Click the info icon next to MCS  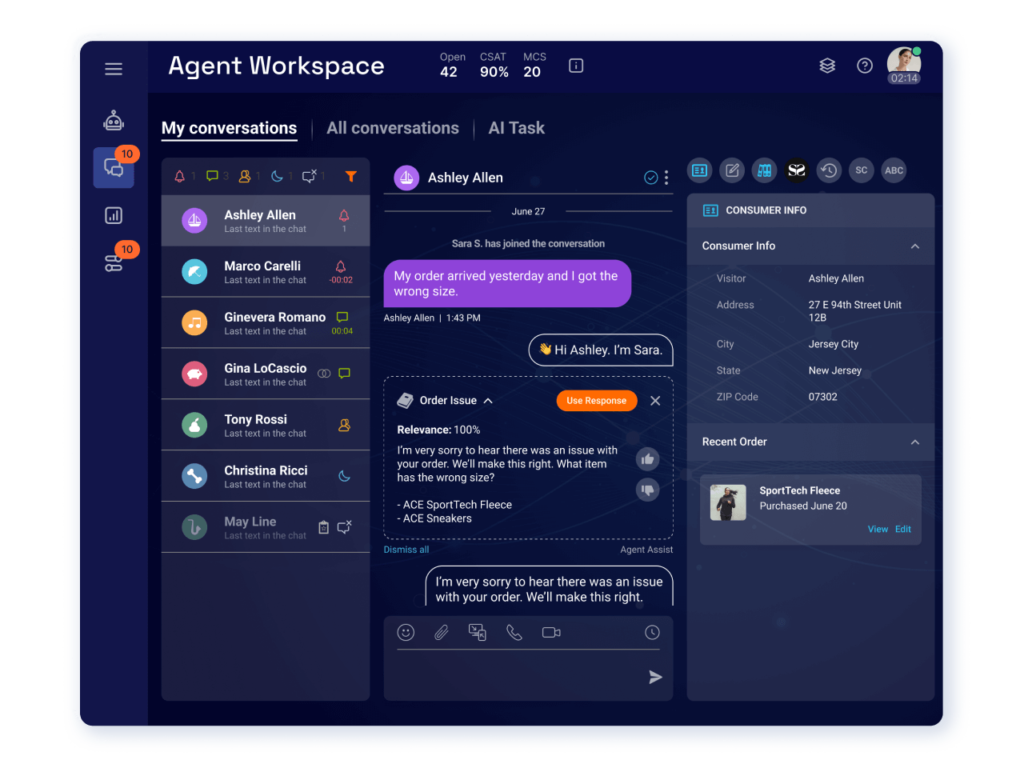click(x=576, y=65)
